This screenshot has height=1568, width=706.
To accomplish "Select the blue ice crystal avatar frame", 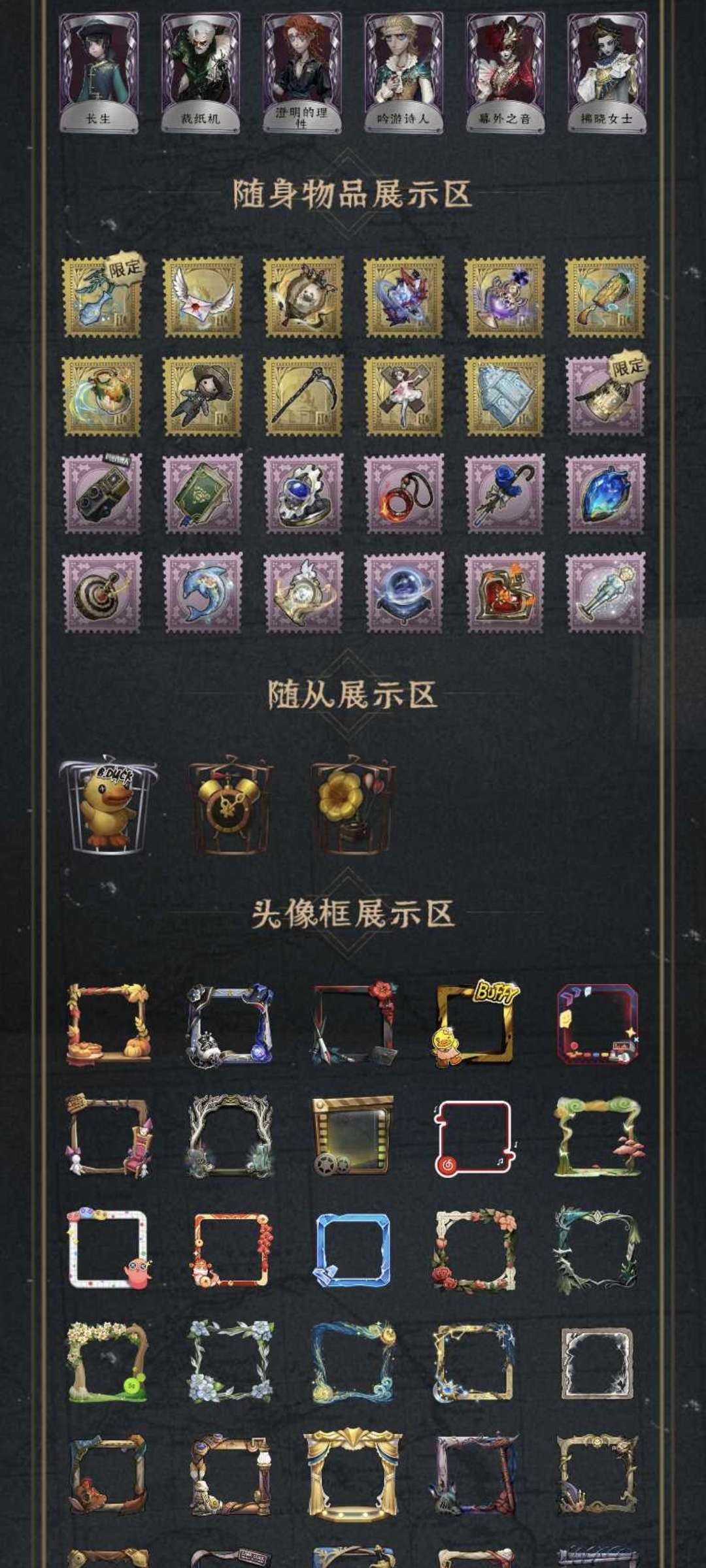I will click(x=352, y=1250).
